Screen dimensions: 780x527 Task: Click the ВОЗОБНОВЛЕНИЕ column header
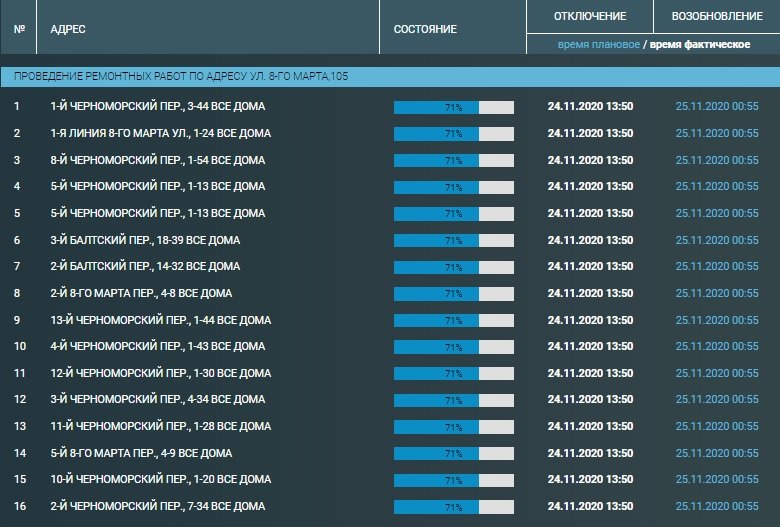pos(717,16)
